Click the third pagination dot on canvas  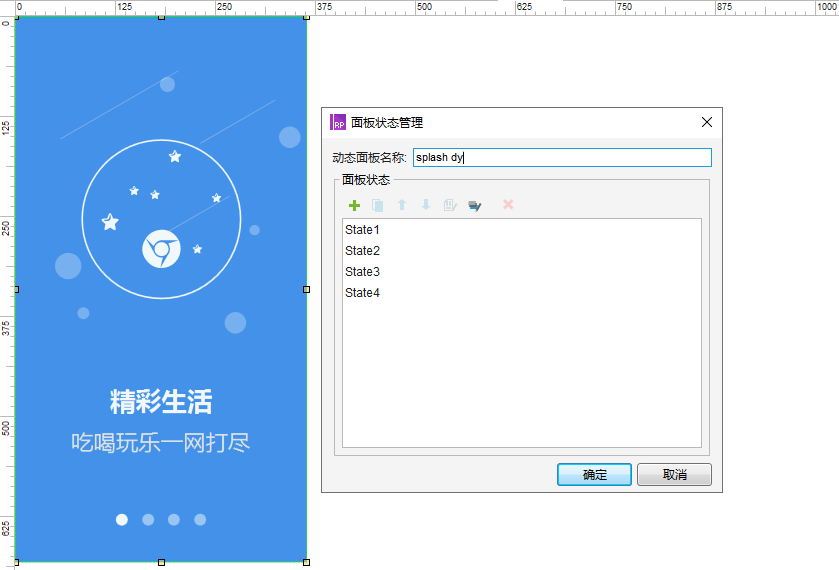(174, 519)
